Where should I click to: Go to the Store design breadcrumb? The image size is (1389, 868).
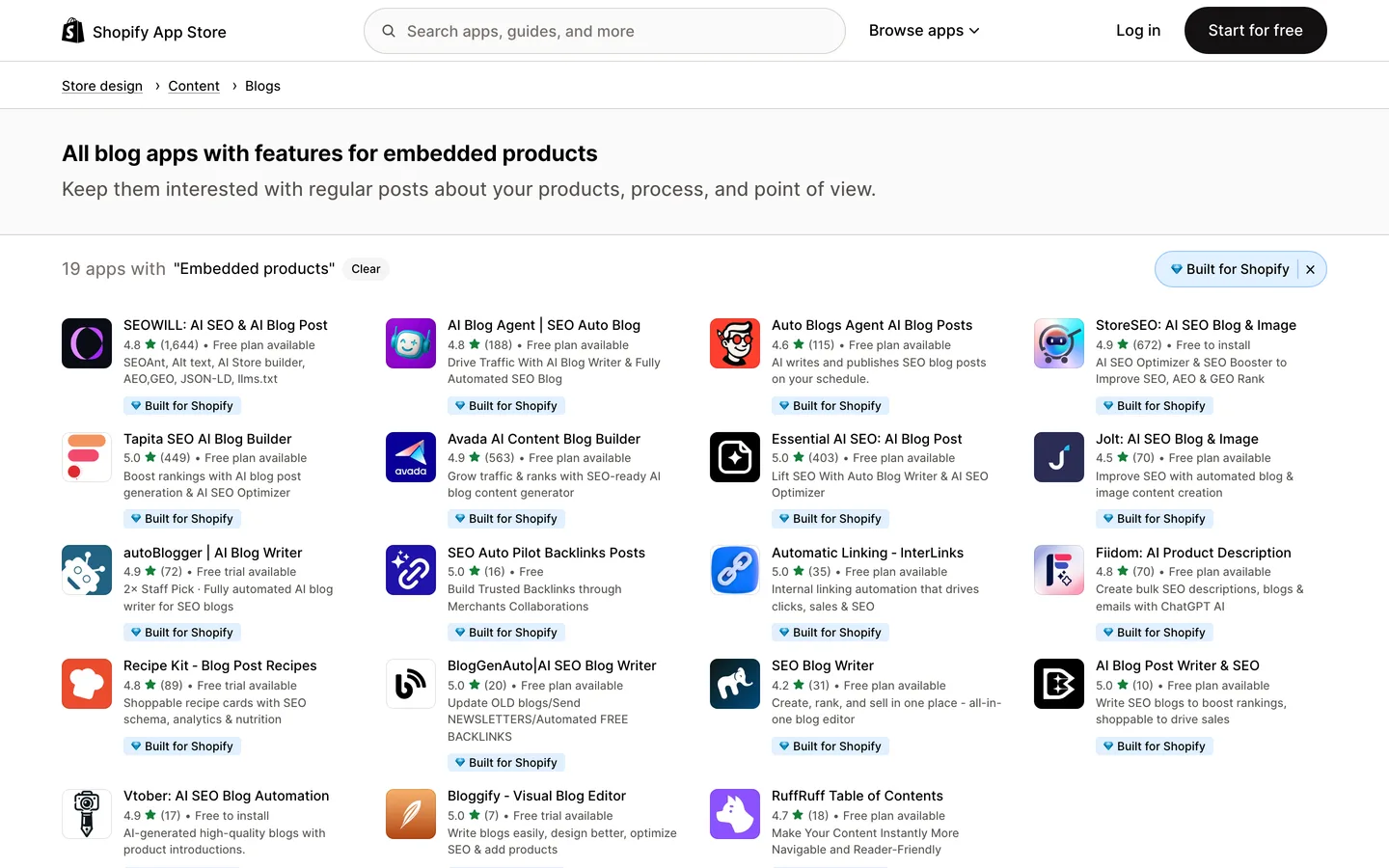102,86
